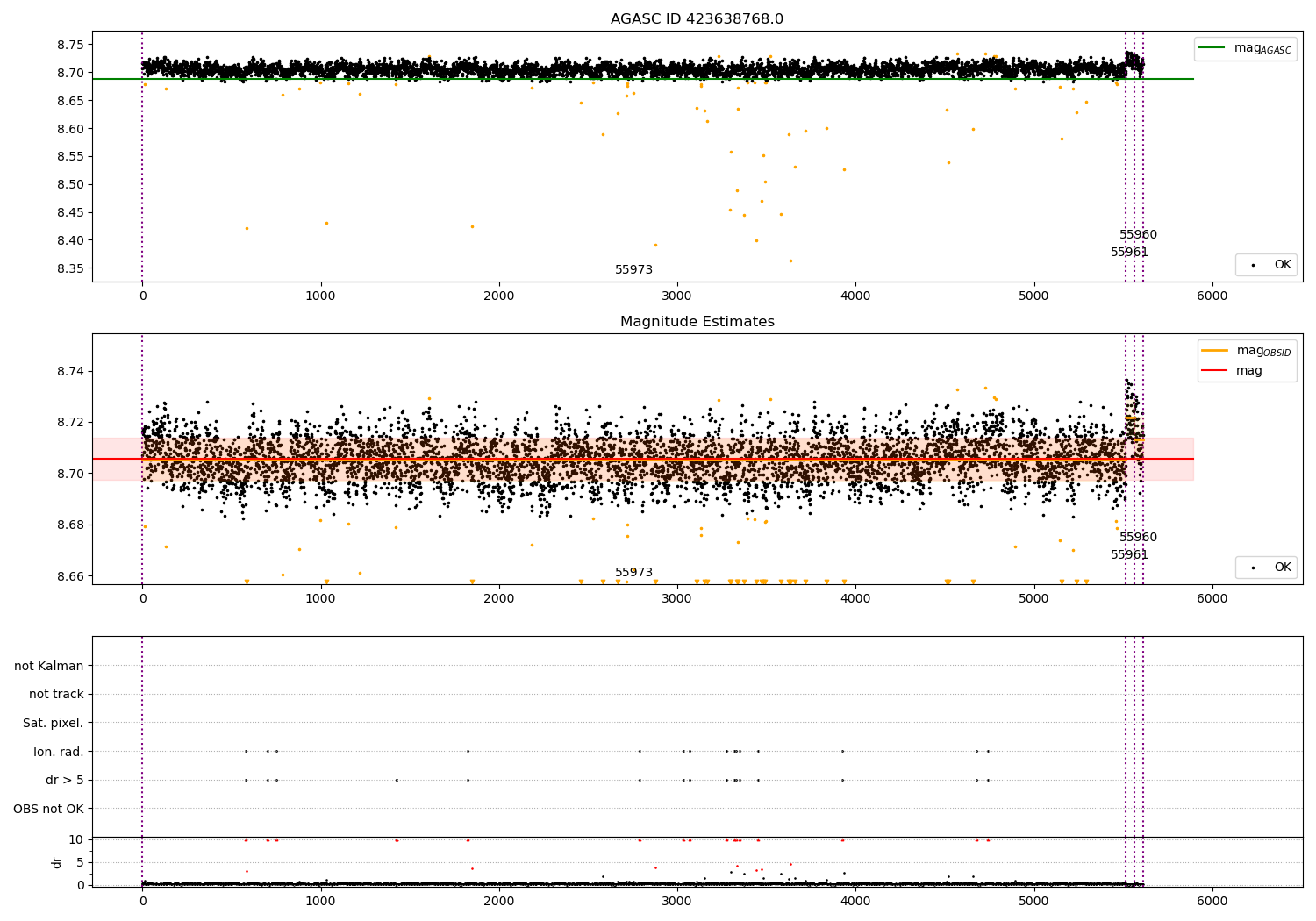Select the 'OK' legend entry in middle plot

point(1268,568)
